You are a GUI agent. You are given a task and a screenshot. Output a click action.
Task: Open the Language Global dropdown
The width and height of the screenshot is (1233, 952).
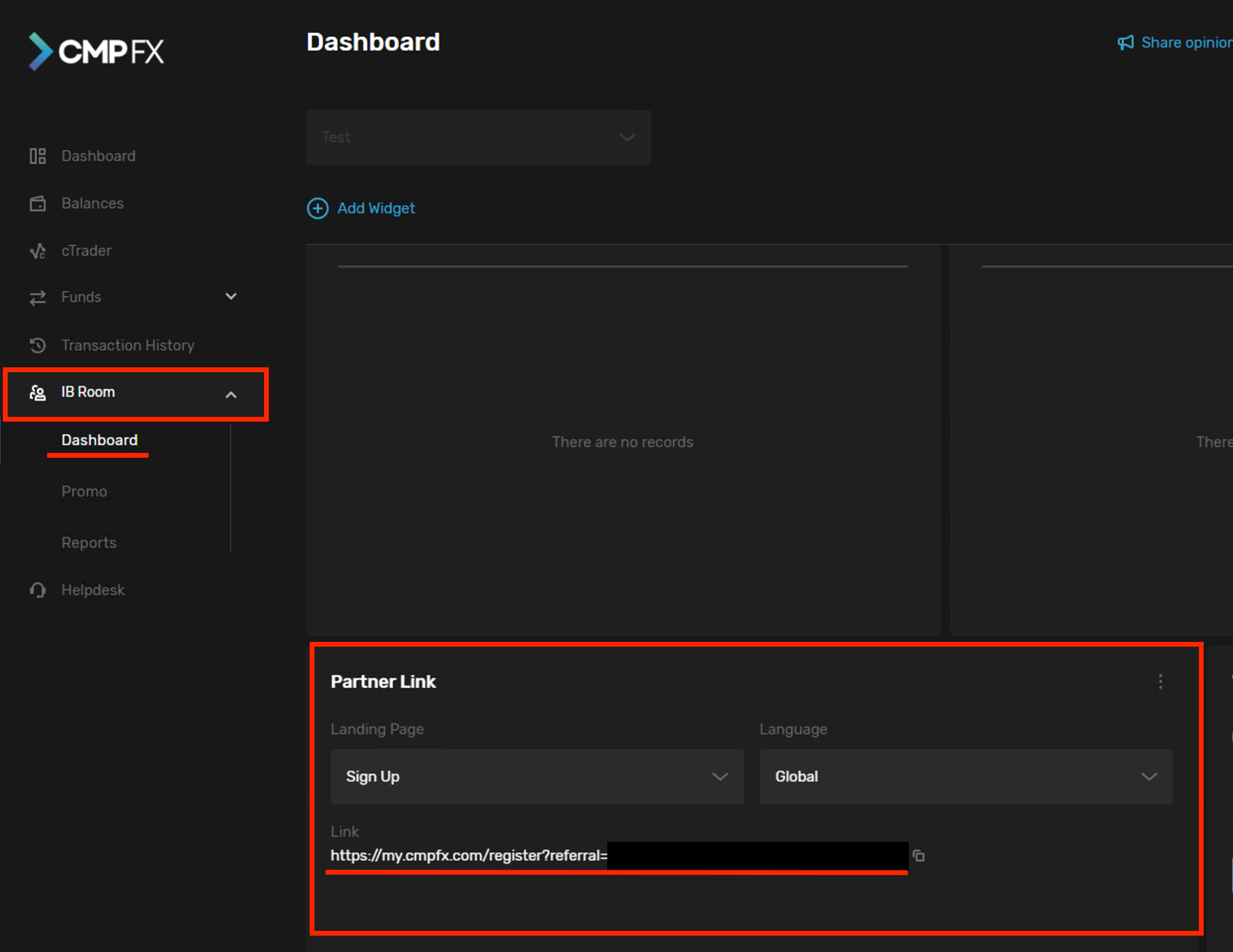click(966, 777)
